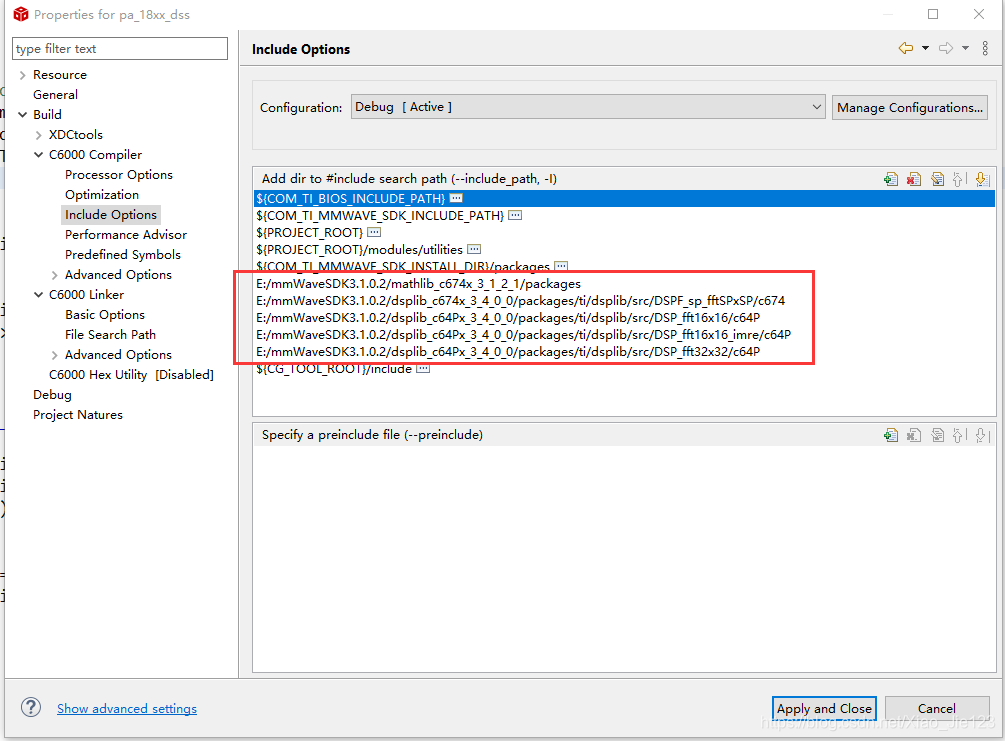
Task: Expand the Resource tree node
Action: click(22, 75)
